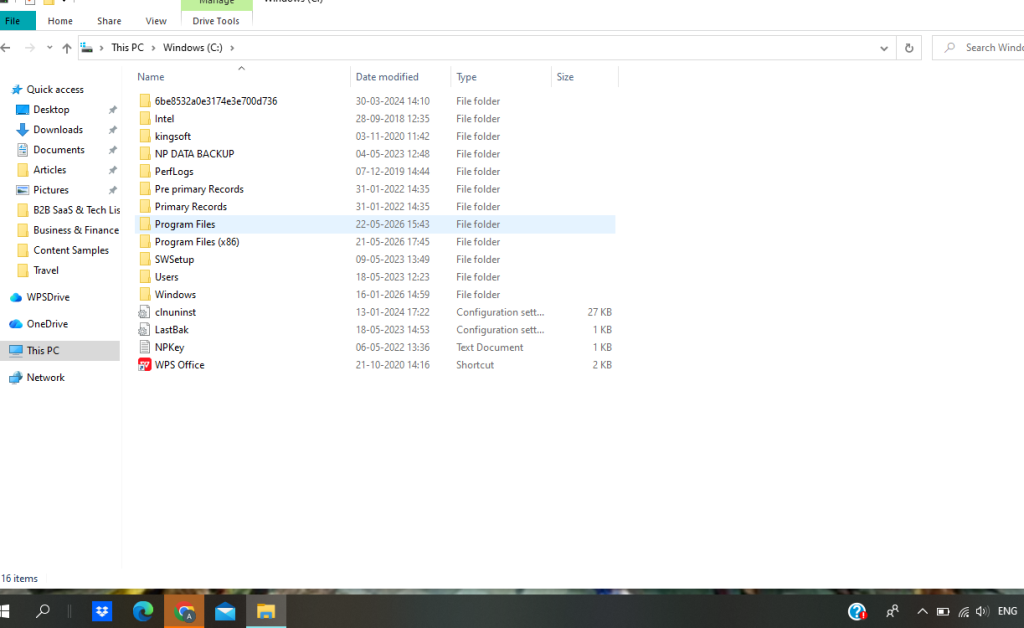This screenshot has height=628, width=1024.
Task: Select the kingsoft folder icon
Action: coord(145,136)
